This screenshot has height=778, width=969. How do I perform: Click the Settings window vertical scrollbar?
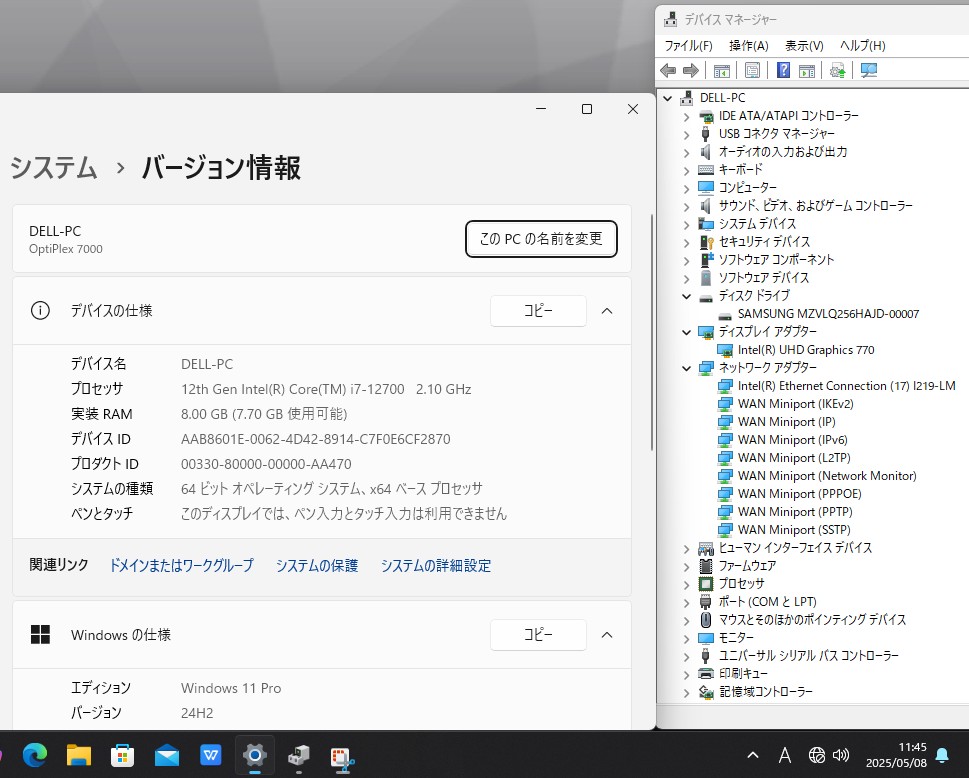[651, 332]
